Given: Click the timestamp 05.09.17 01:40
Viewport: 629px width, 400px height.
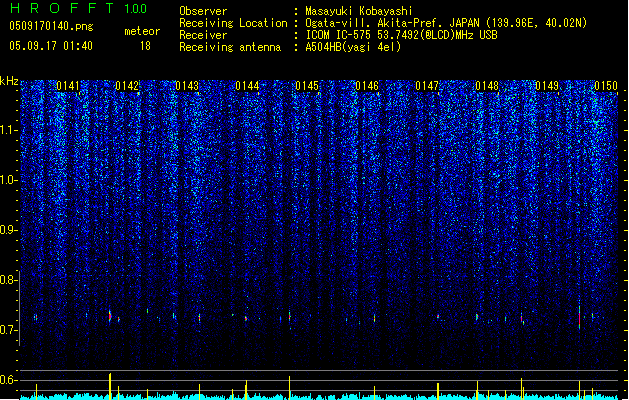Looking at the screenshot, I should click(51, 46).
